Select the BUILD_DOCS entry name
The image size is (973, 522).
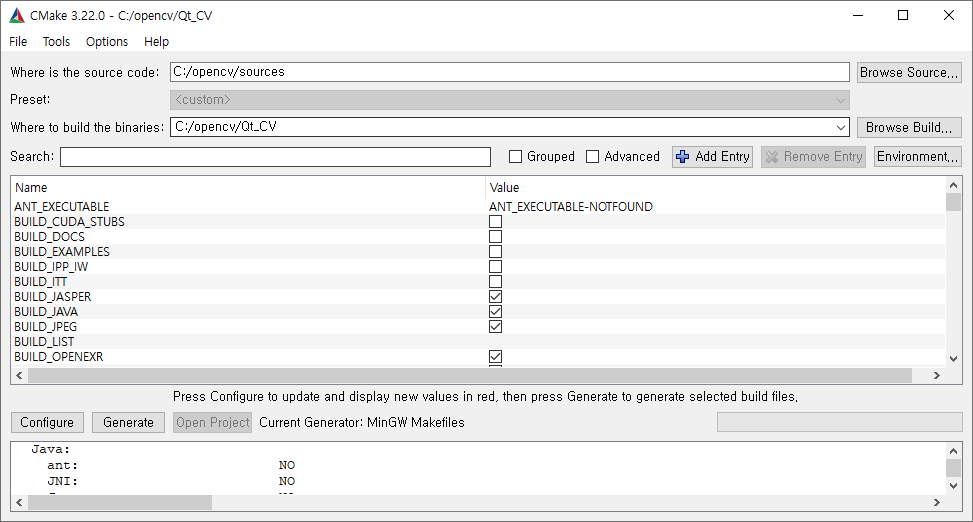point(49,236)
